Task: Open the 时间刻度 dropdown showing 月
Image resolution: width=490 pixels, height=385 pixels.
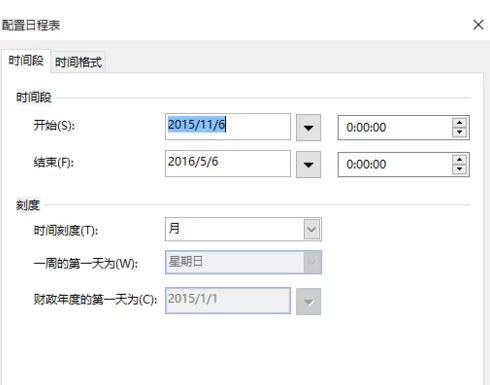Action: pos(243,229)
